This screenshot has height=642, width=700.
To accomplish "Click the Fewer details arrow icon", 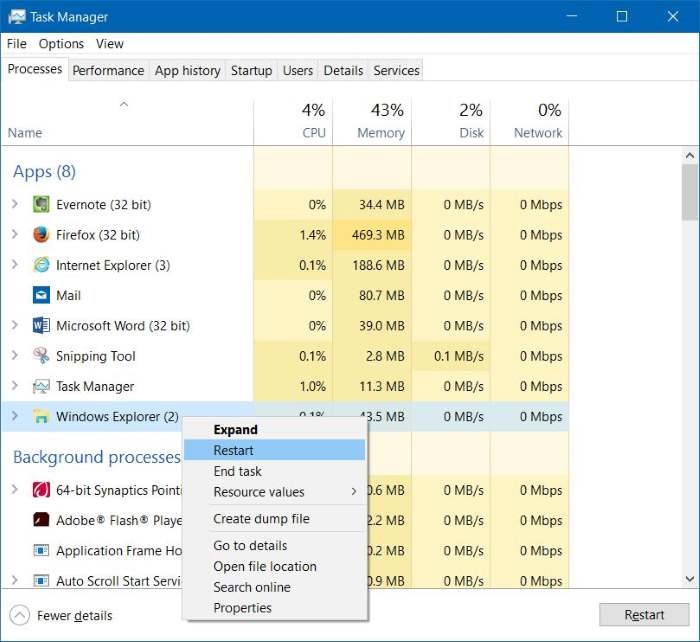I will [x=19, y=616].
